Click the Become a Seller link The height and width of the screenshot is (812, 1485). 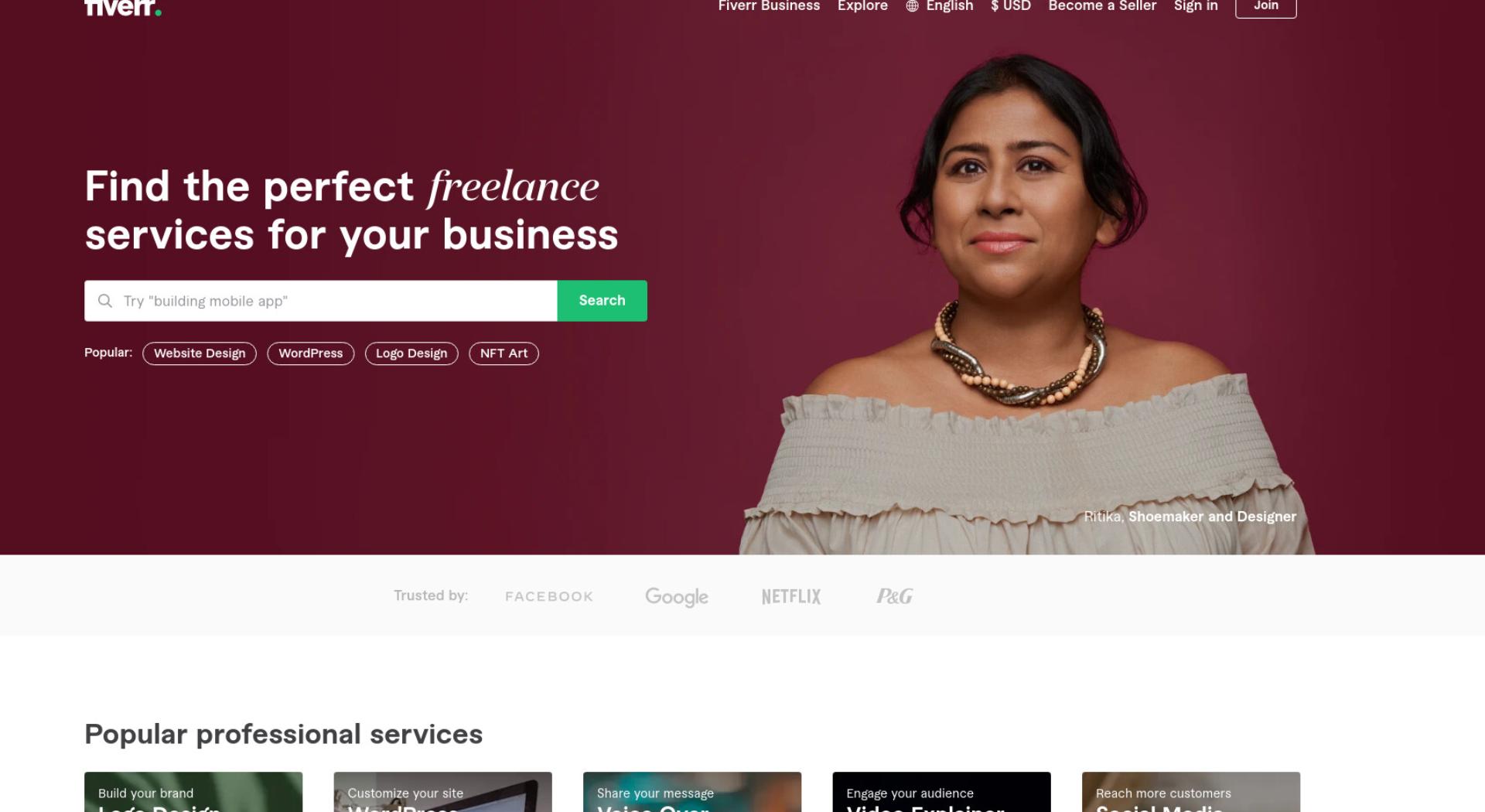click(x=1102, y=6)
